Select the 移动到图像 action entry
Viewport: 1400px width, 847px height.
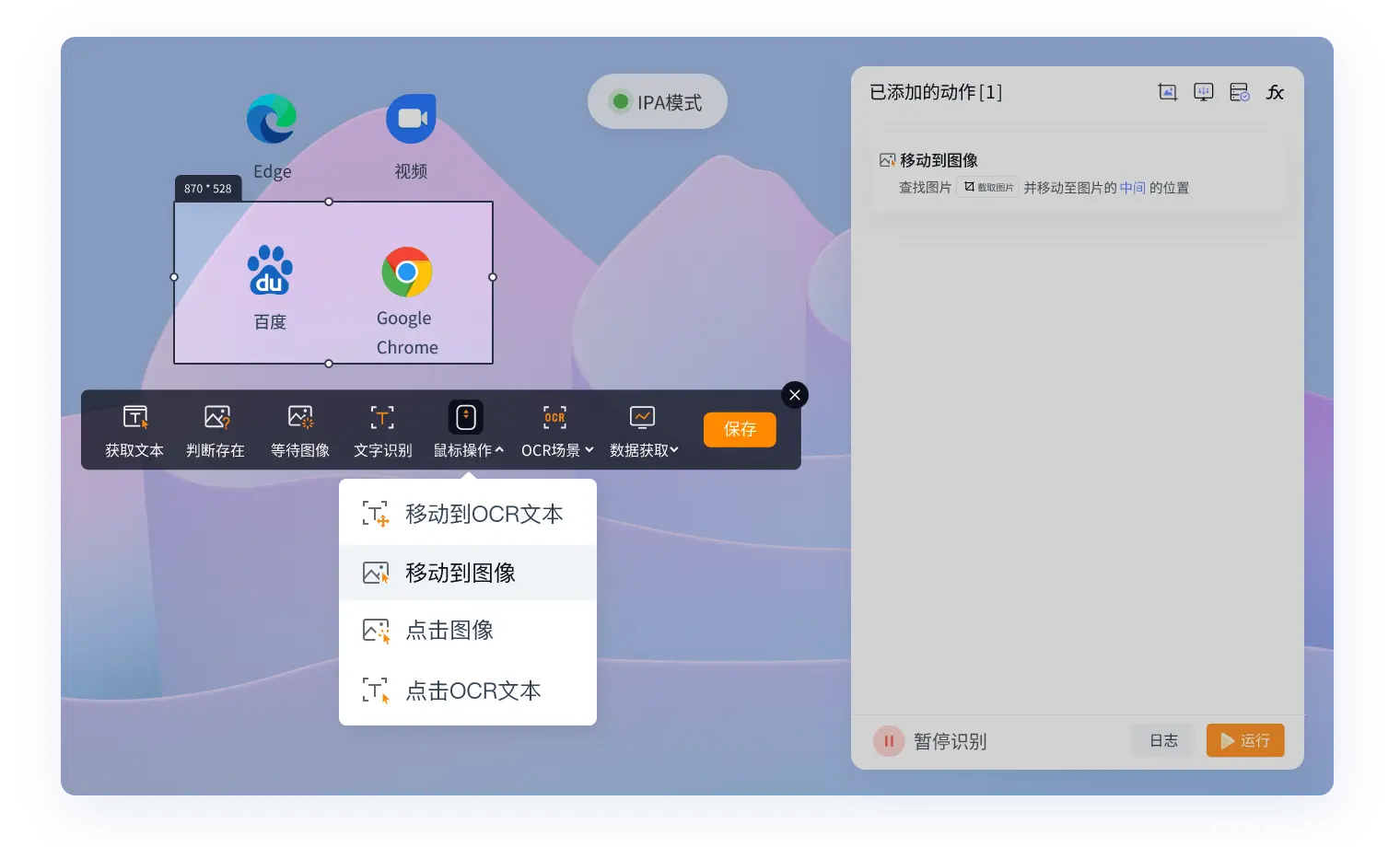click(x=1077, y=173)
